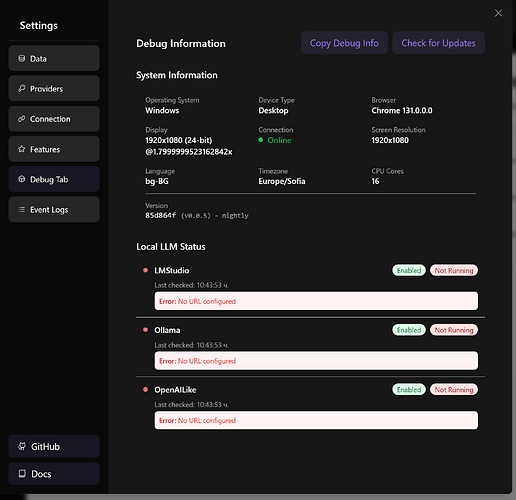This screenshot has height=500, width=516.
Task: Click the book icon beside Docs
Action: coord(22,473)
